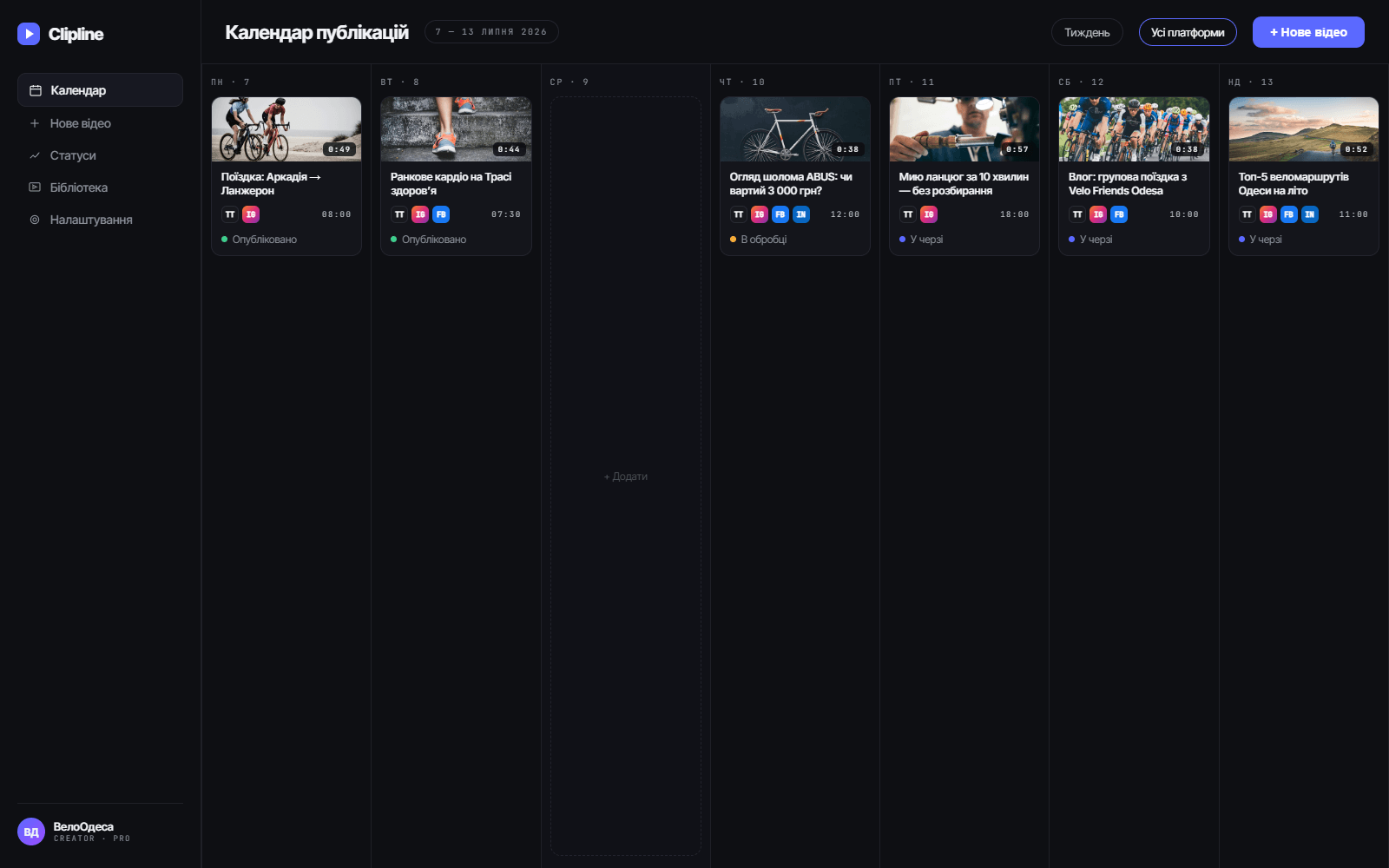This screenshot has height=868, width=1389.
Task: Click the title Ранкове кардіо на Трасі здоров'я
Action: [x=451, y=184]
